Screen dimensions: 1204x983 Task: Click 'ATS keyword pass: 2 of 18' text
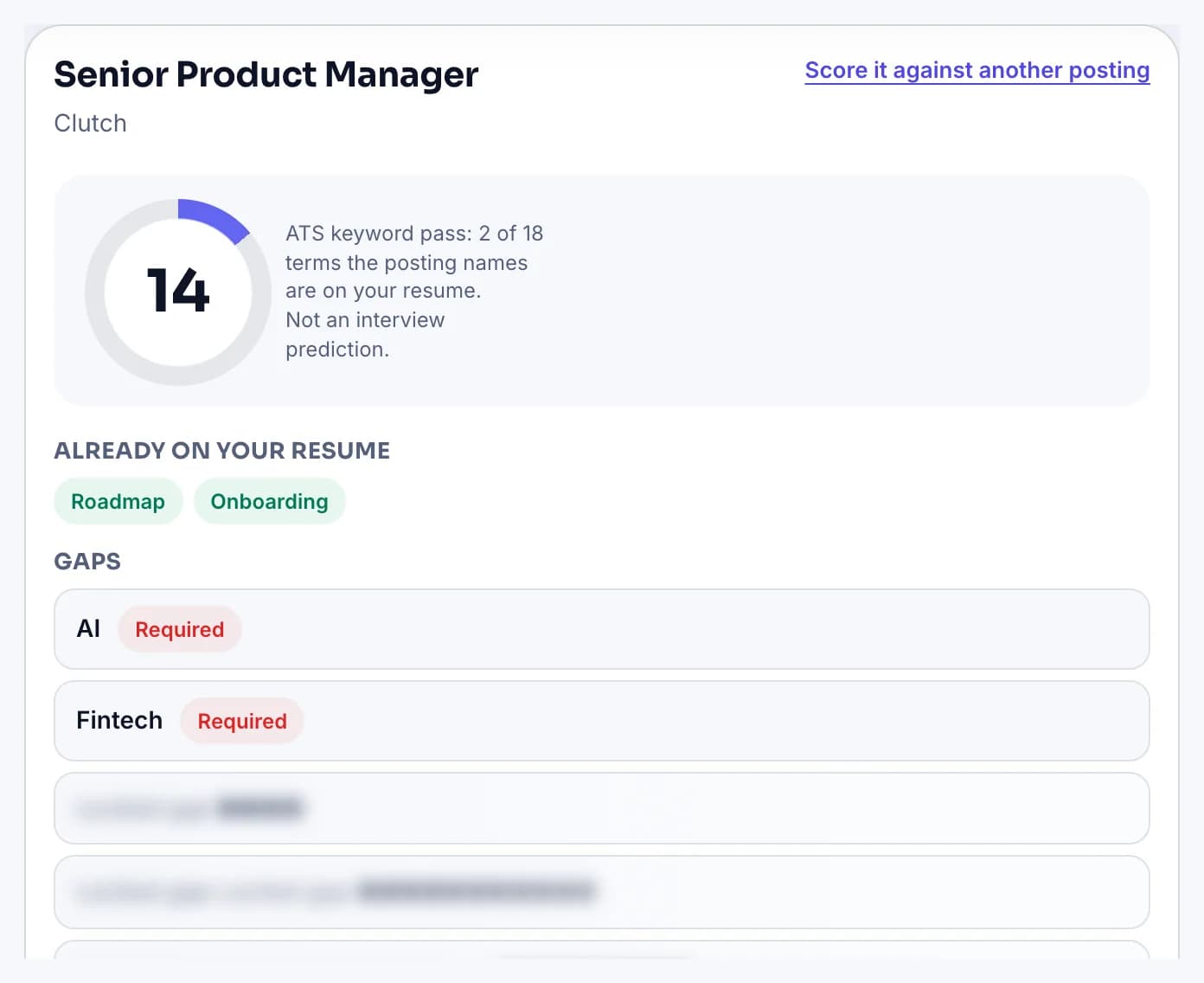(x=414, y=234)
